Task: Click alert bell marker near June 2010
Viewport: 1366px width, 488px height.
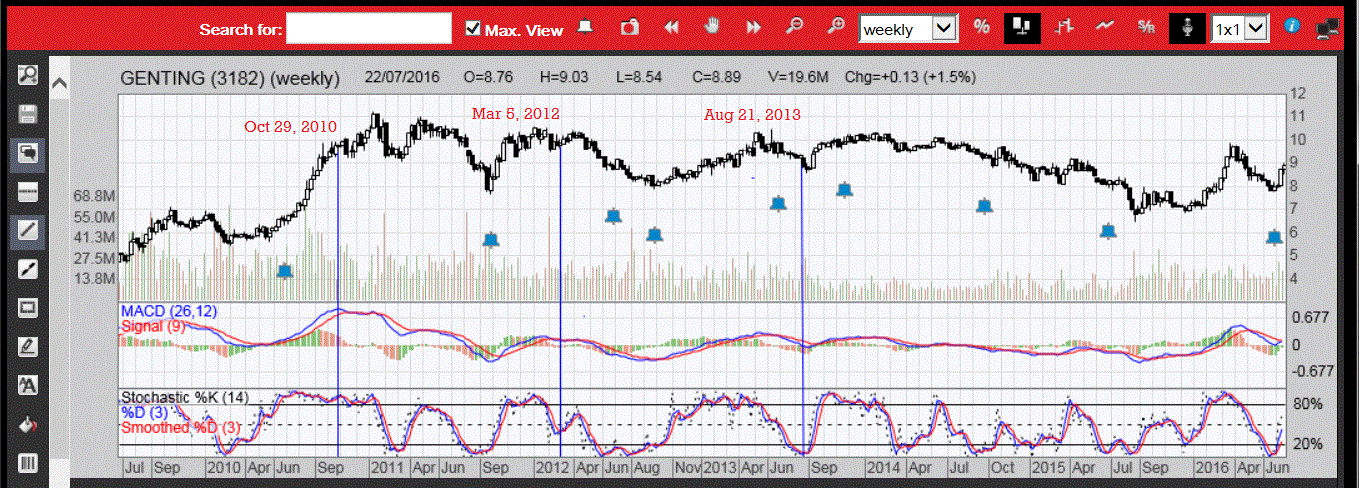Action: 285,270
